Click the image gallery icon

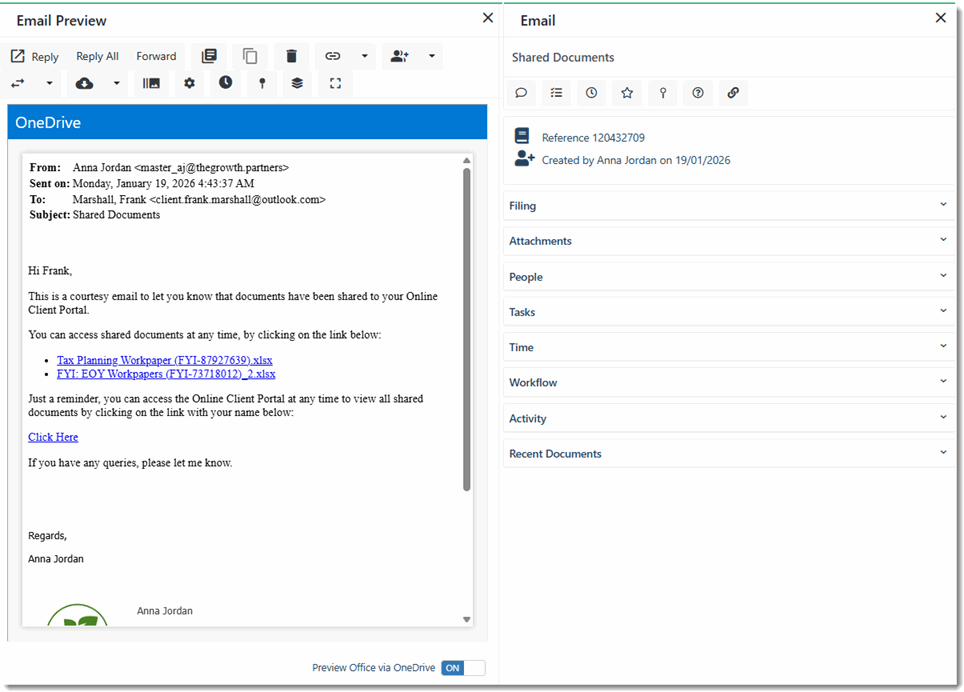(x=151, y=83)
